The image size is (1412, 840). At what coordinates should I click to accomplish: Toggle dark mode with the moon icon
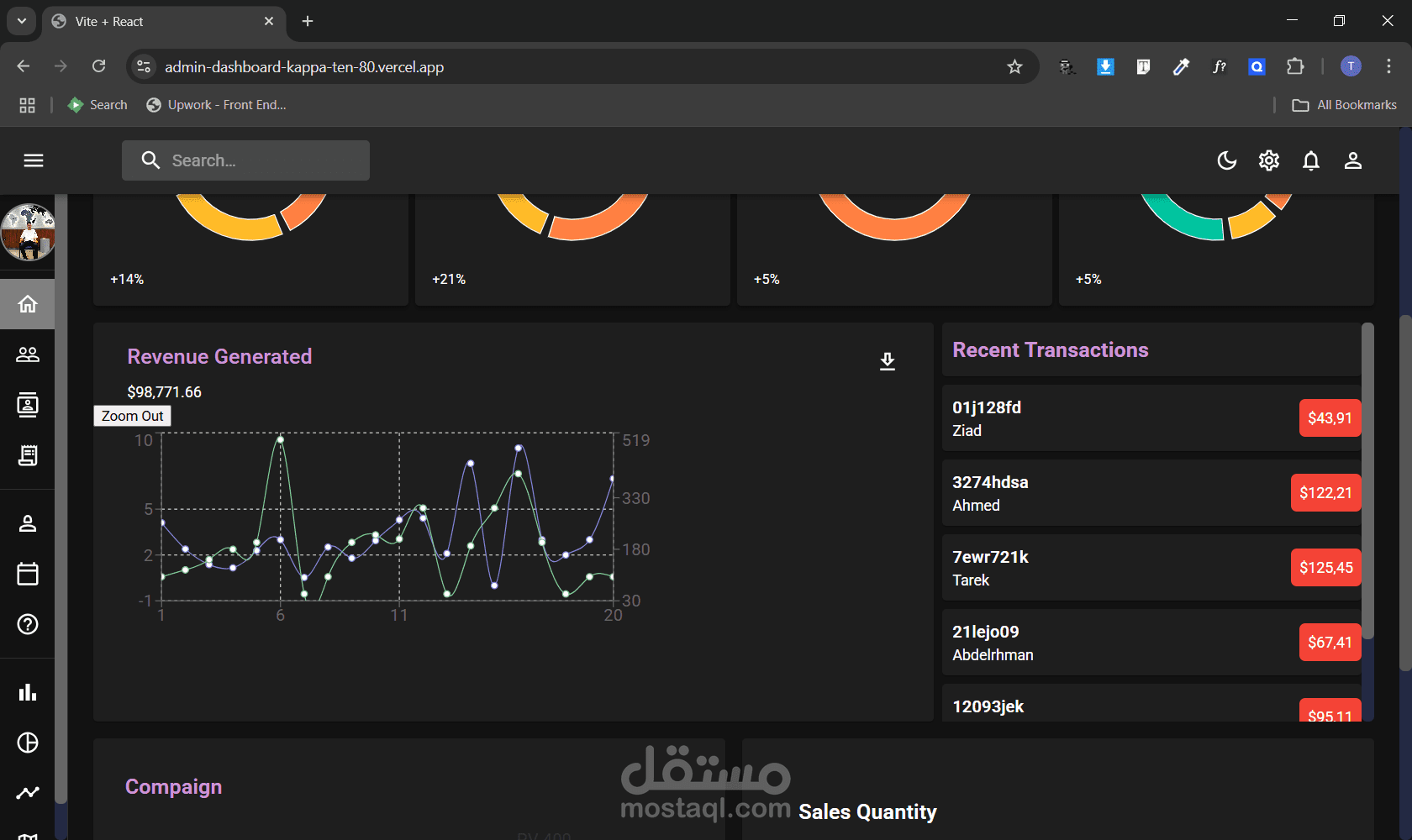point(1227,160)
